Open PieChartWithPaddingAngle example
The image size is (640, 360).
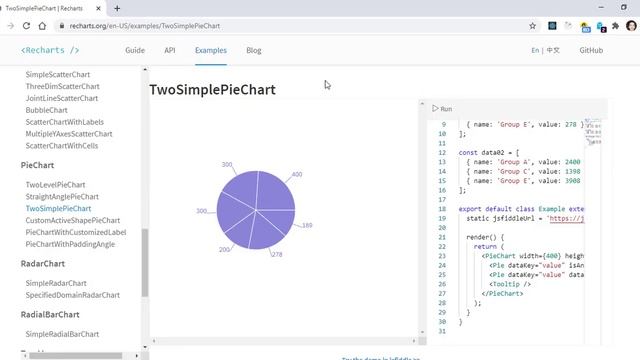tap(70, 244)
